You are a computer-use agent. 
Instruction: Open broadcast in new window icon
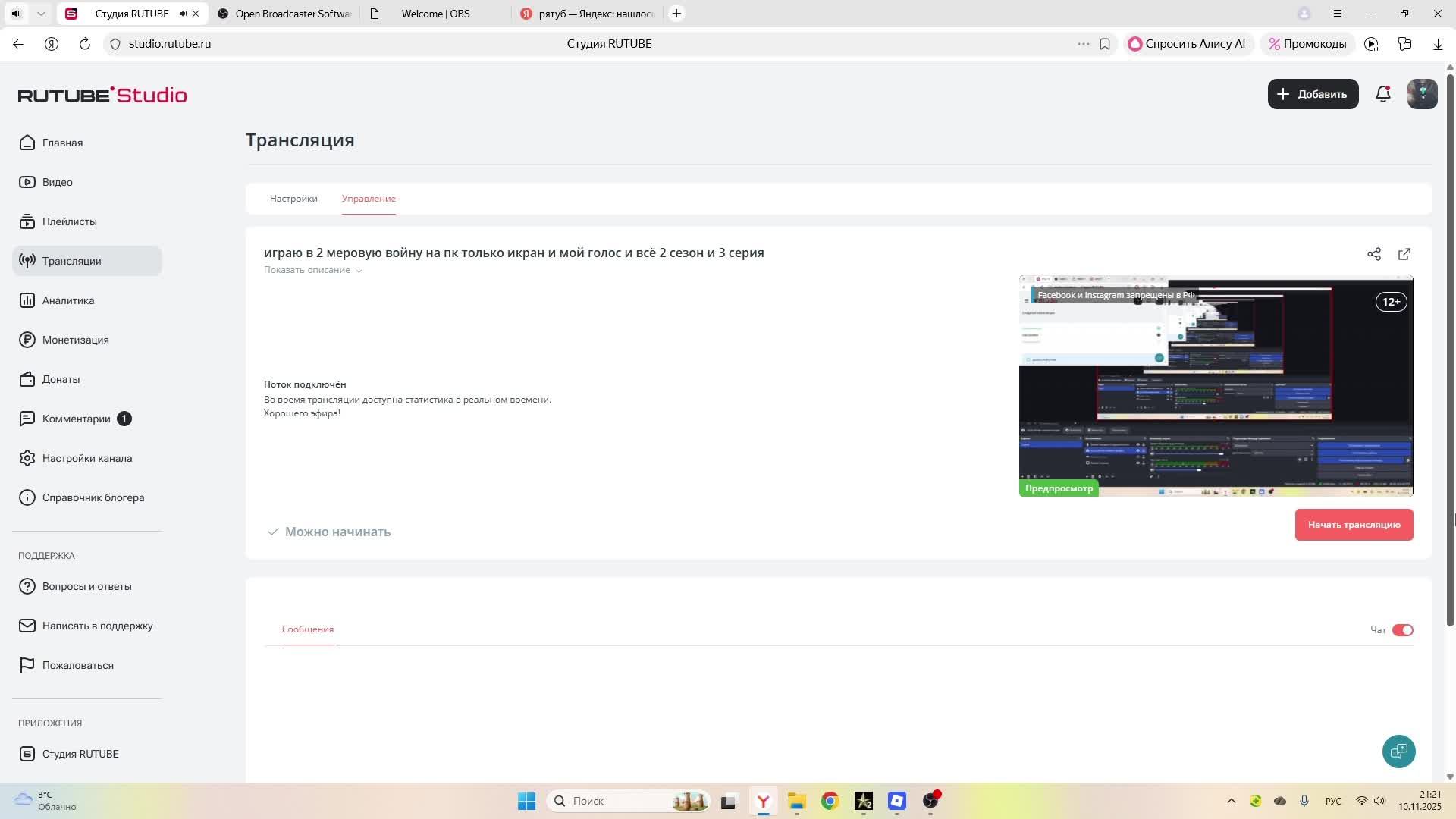coord(1404,254)
